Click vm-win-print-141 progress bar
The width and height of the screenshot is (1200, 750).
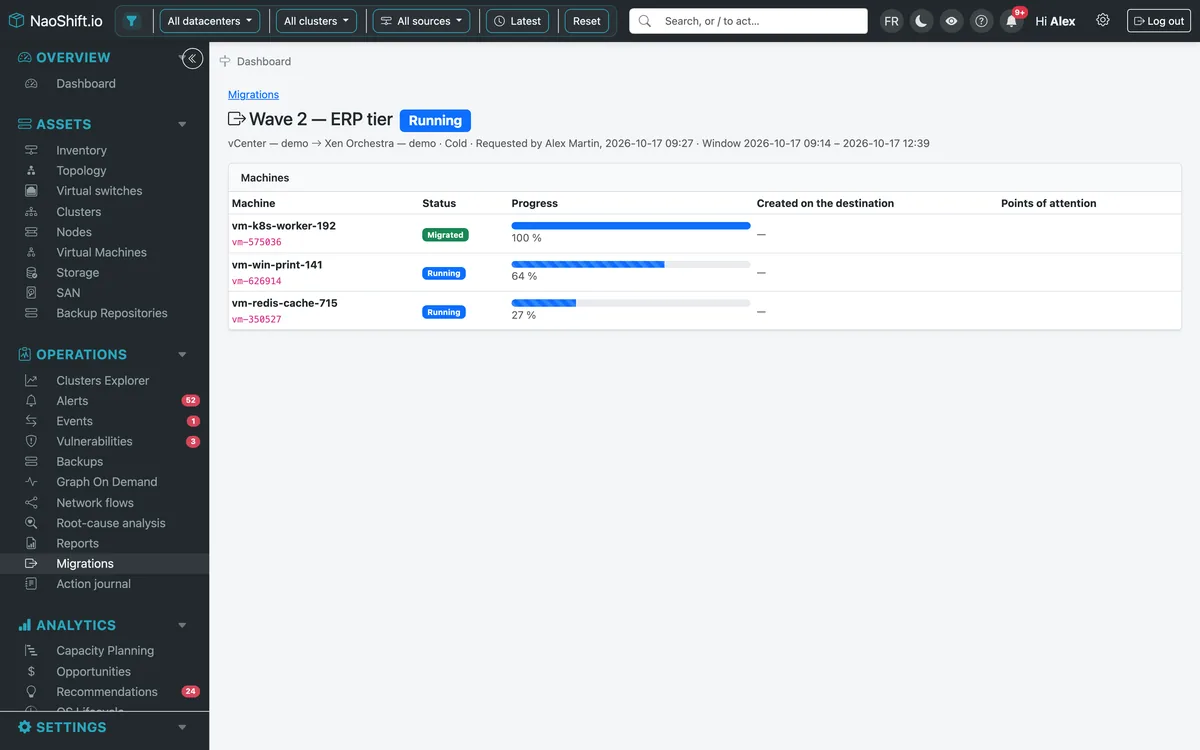pos(631,264)
